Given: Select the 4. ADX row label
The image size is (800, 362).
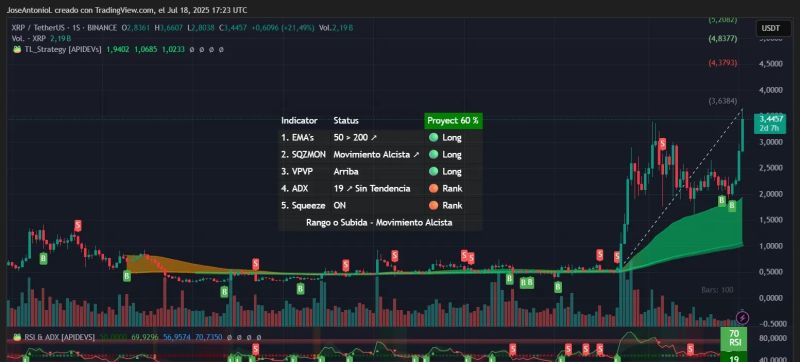Looking at the screenshot, I should [x=295, y=189].
